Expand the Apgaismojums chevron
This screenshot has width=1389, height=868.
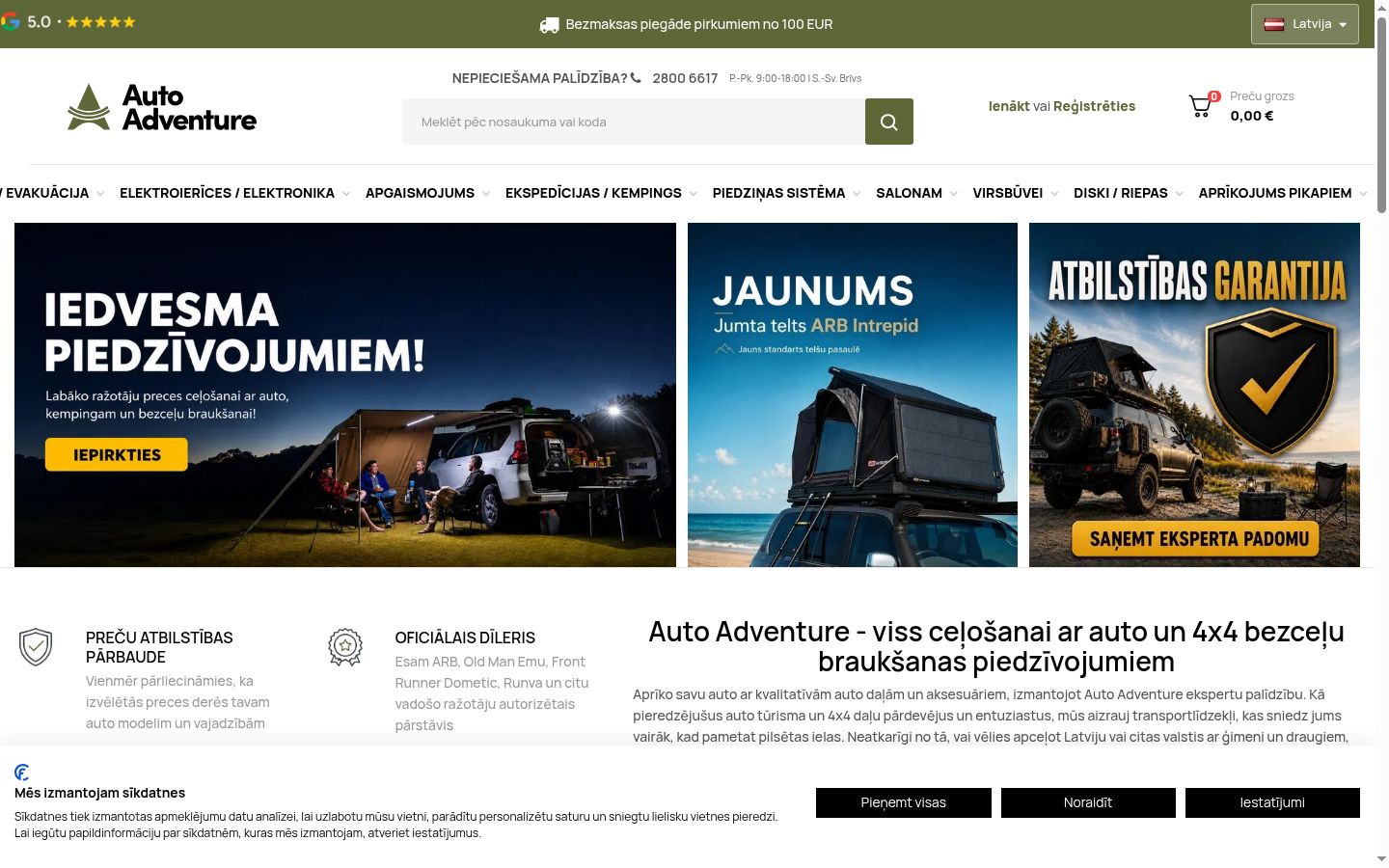pyautogui.click(x=486, y=194)
